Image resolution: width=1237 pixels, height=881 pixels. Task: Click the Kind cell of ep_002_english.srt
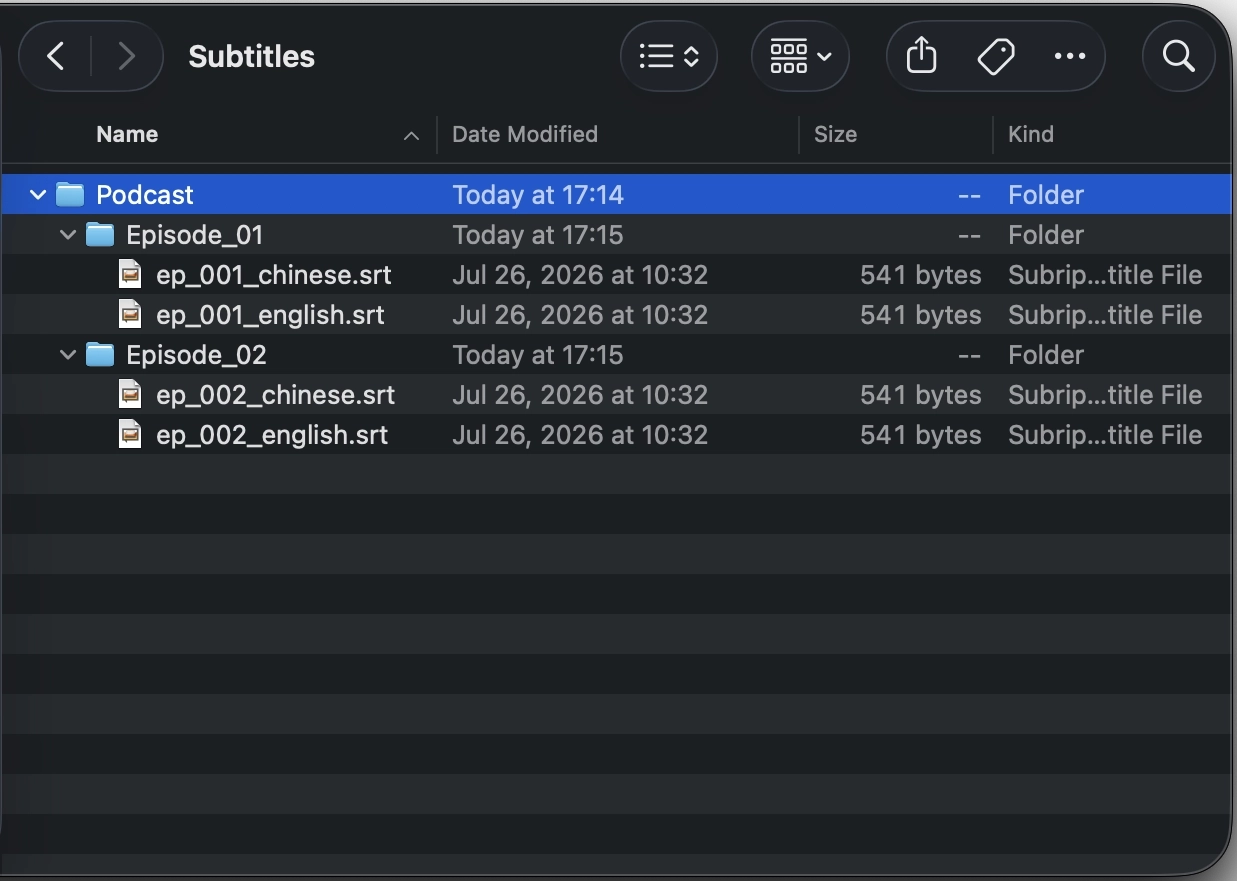tap(1105, 435)
